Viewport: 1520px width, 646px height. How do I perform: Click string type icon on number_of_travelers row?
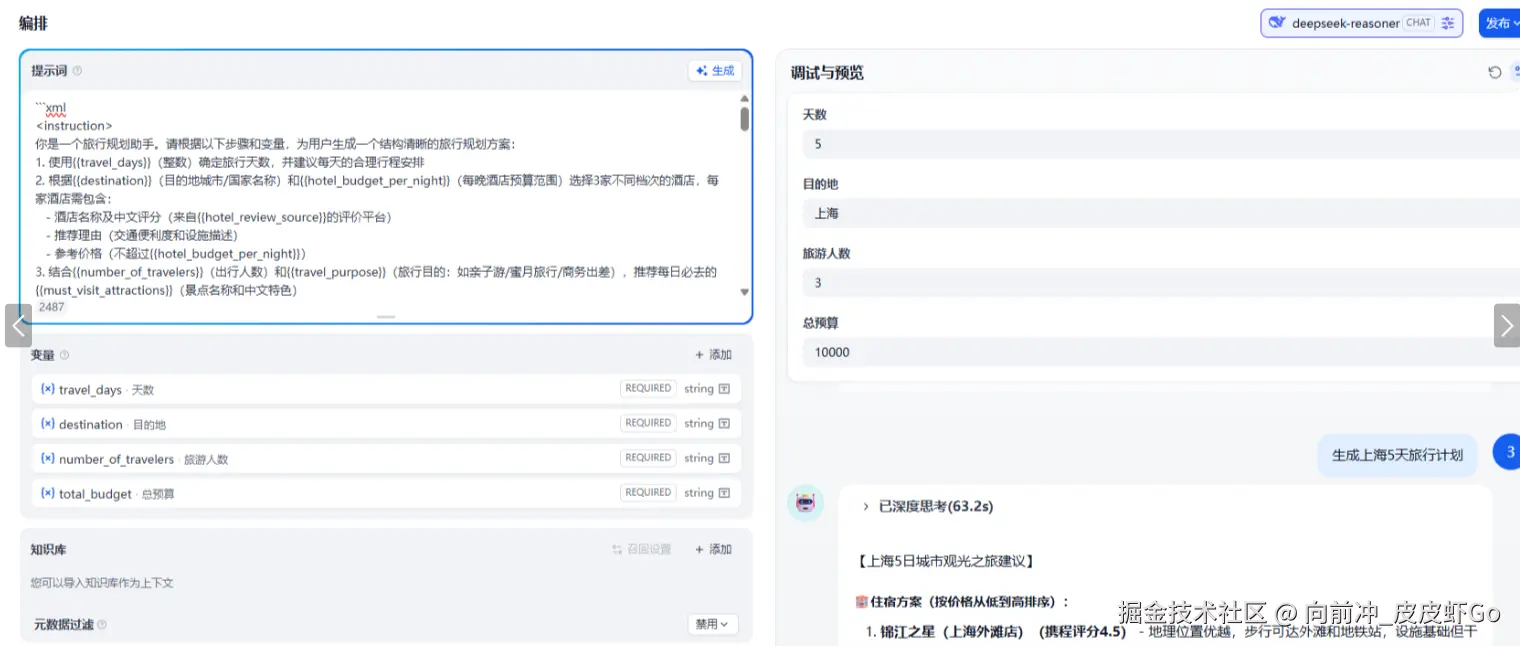point(725,458)
